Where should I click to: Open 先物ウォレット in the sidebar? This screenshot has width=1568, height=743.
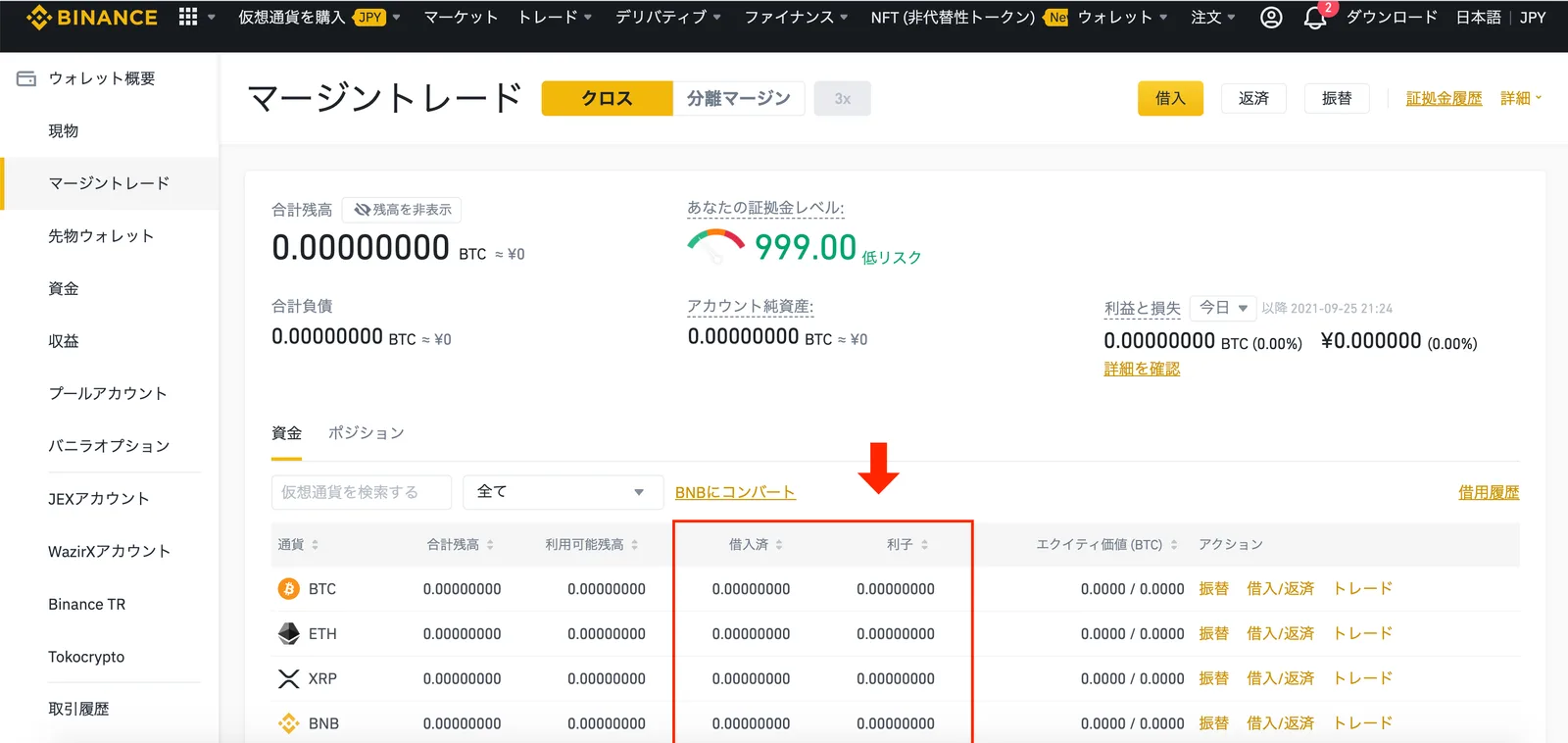click(x=101, y=236)
